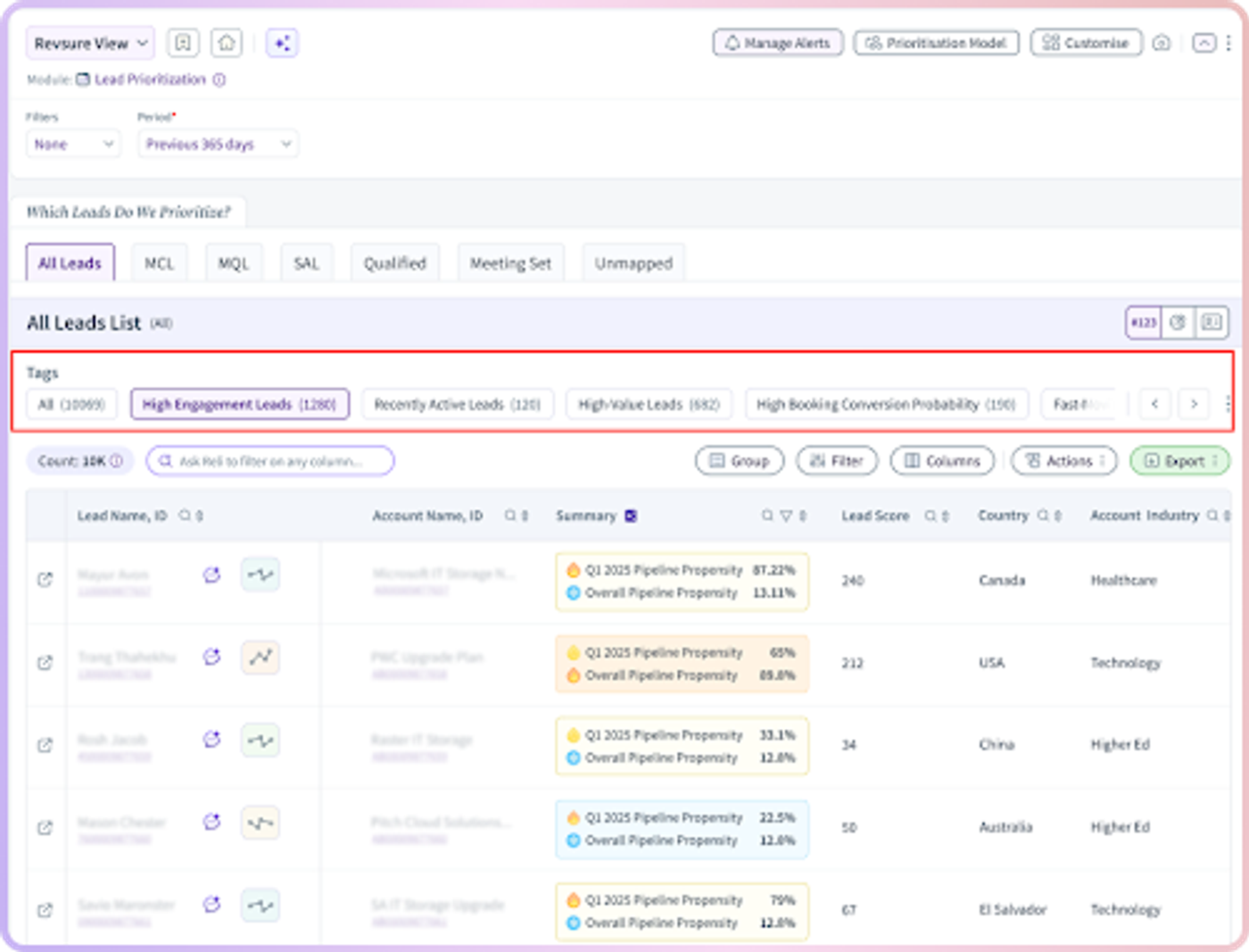The image size is (1249, 952).
Task: Open the AI sparkle assistant icon
Action: coord(282,43)
